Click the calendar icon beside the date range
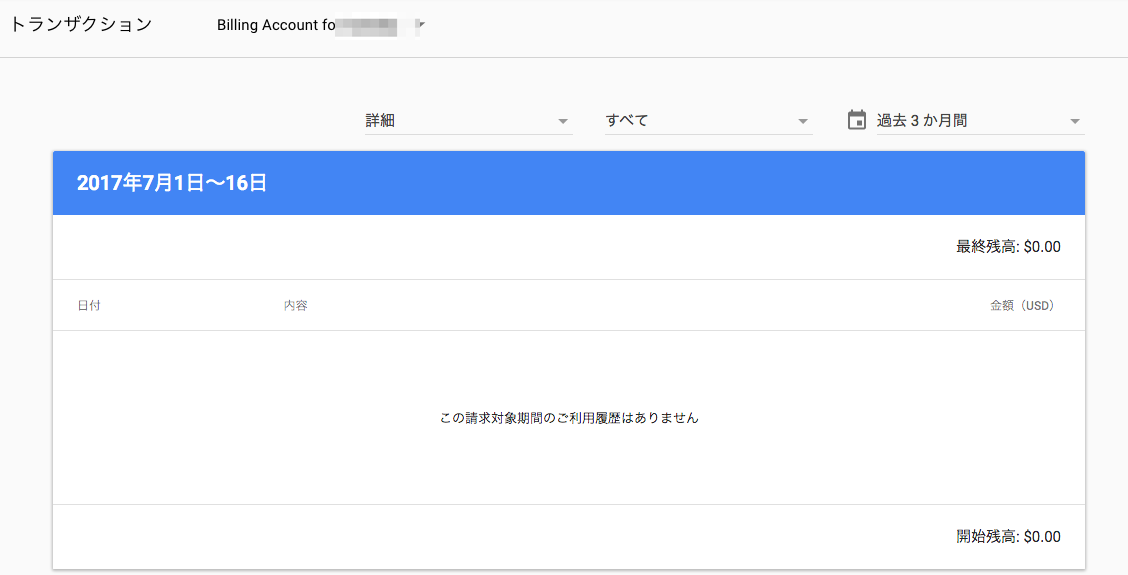The height and width of the screenshot is (575, 1128). point(856,120)
